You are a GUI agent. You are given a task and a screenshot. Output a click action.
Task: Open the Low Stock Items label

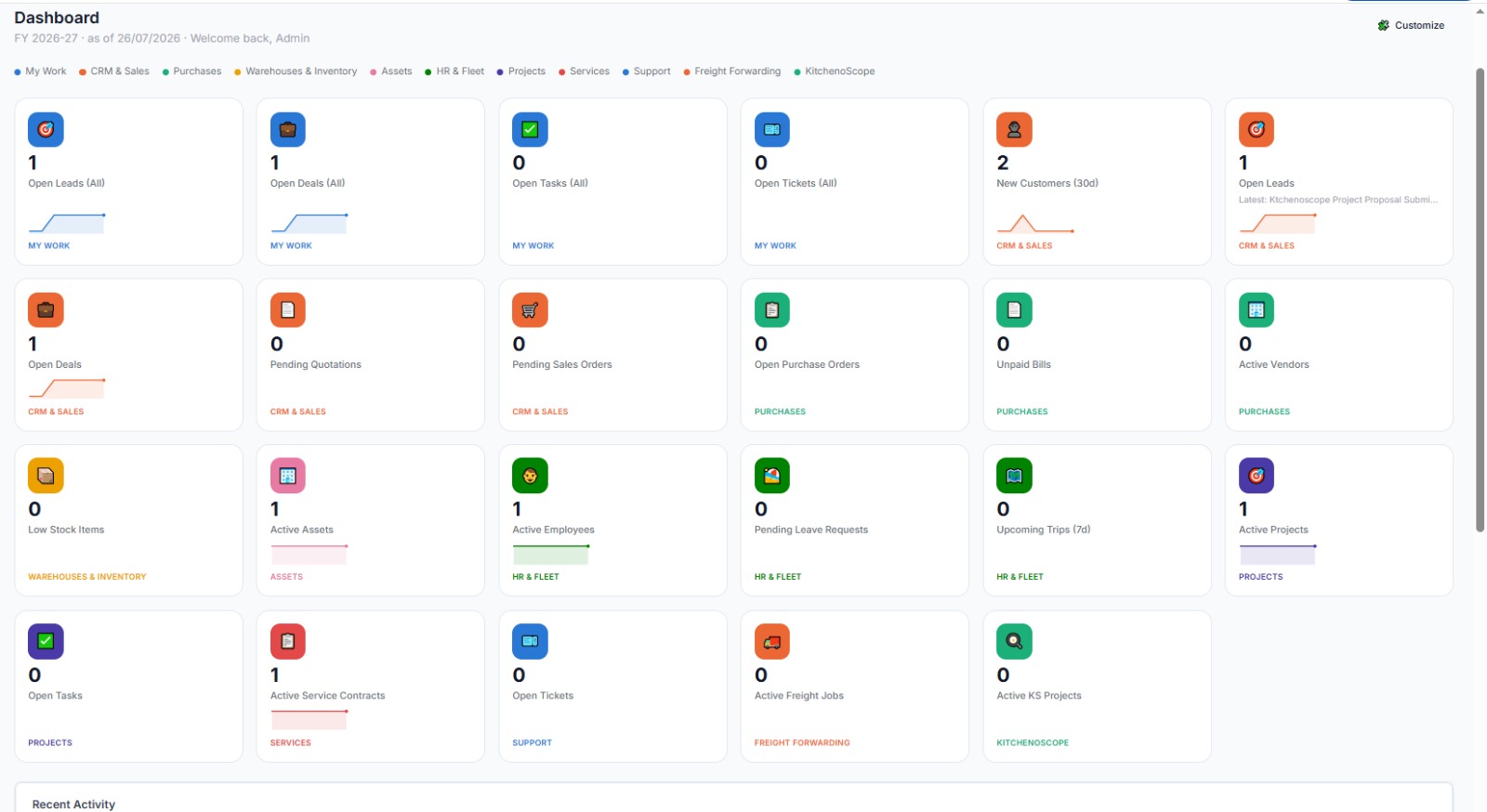point(66,530)
